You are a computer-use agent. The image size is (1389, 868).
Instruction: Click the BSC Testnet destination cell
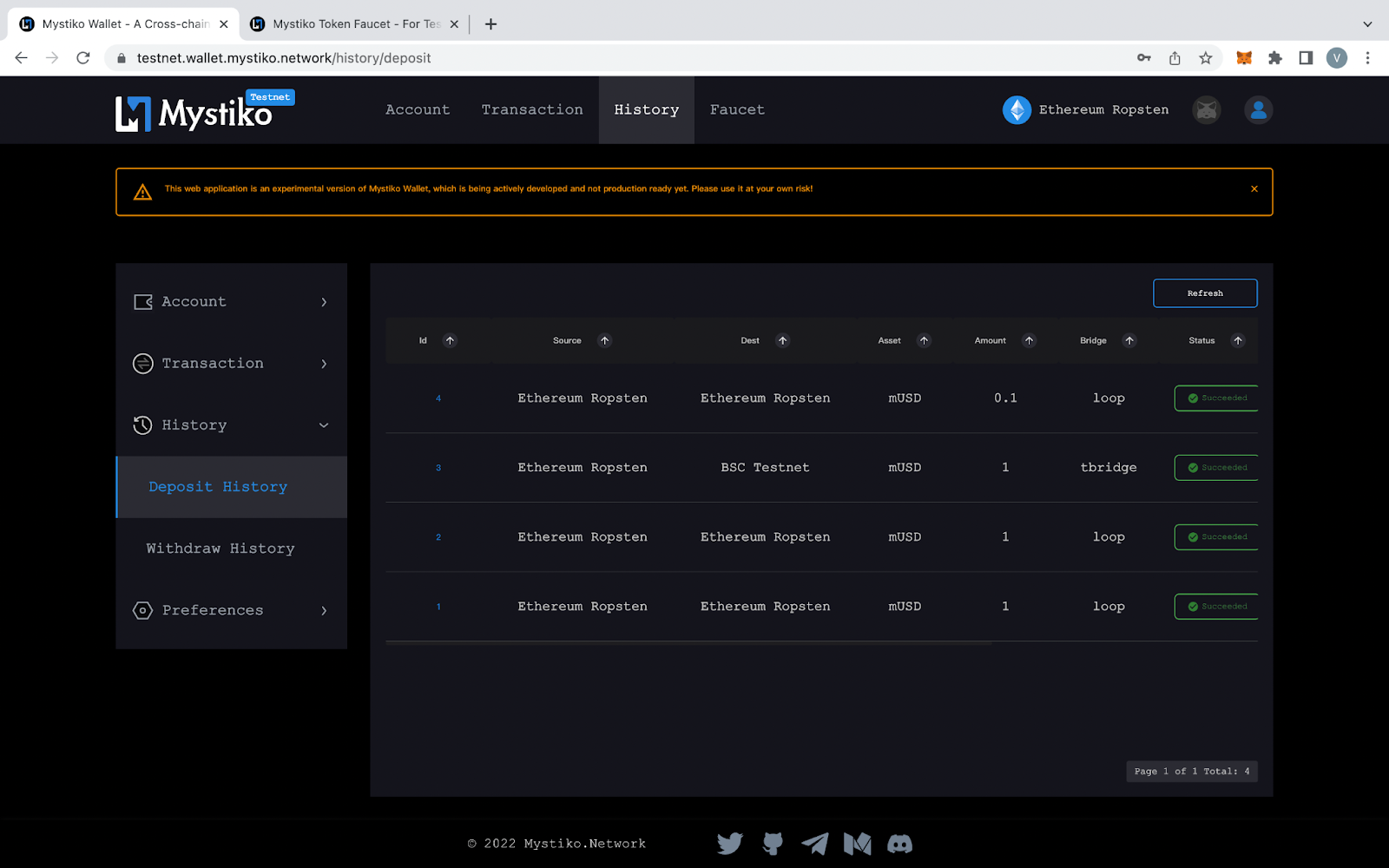(x=765, y=468)
